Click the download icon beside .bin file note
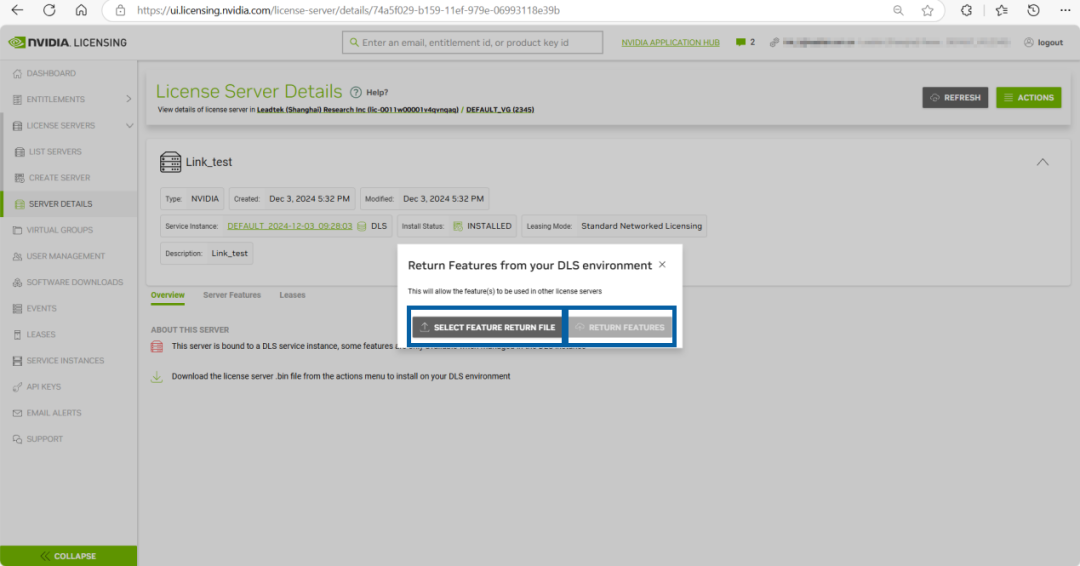1080x566 pixels. click(x=157, y=377)
